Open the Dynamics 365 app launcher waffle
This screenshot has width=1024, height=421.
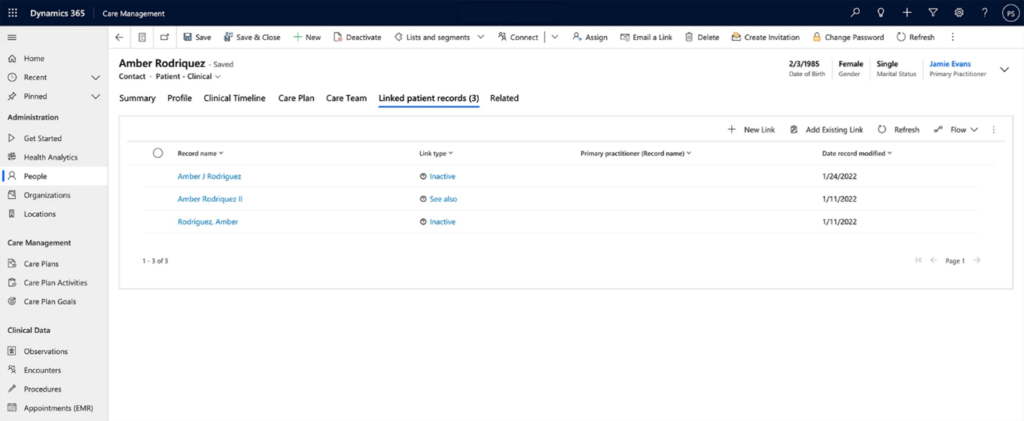coord(12,13)
